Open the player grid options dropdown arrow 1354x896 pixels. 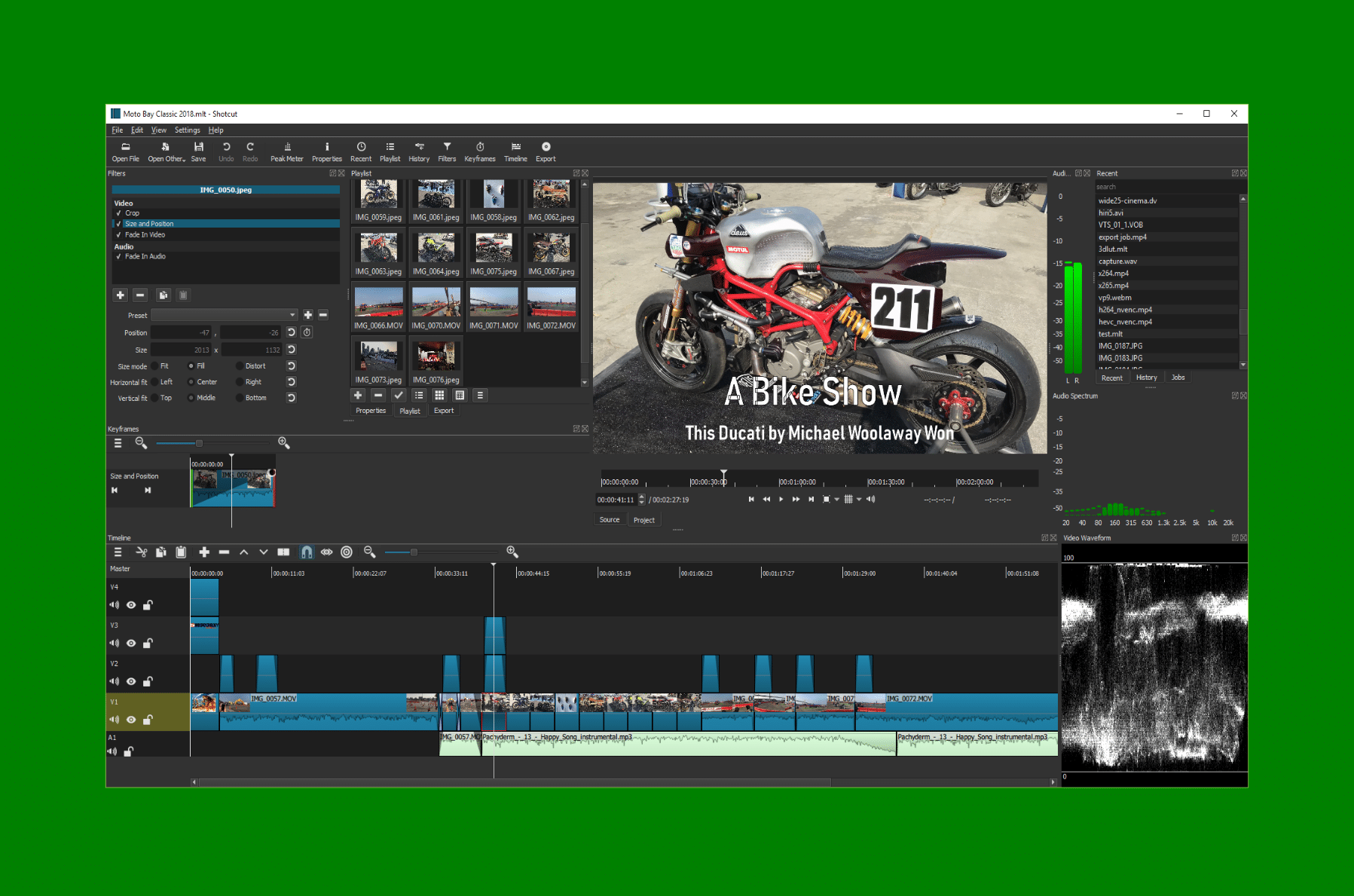pos(859,499)
